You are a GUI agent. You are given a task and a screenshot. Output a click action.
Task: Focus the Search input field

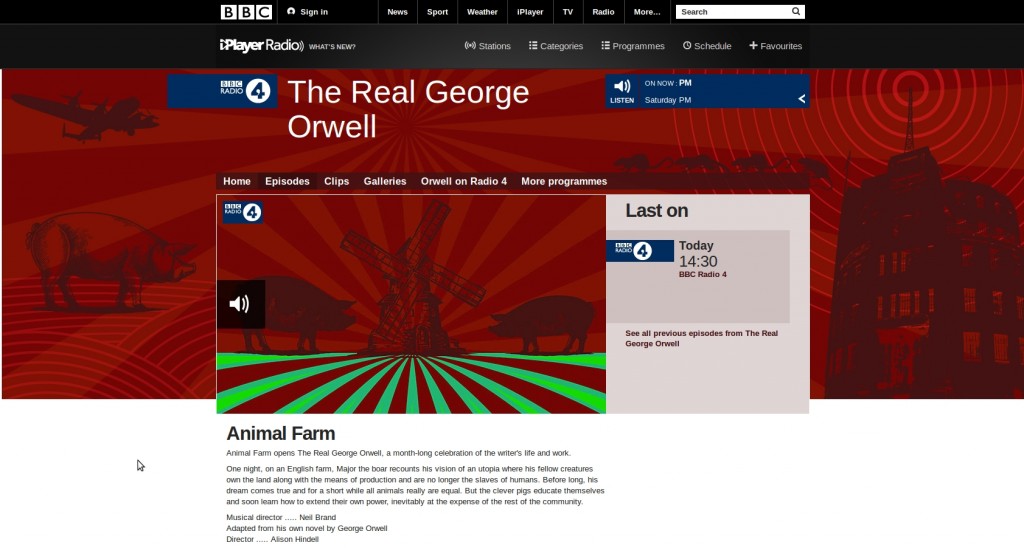tap(732, 12)
